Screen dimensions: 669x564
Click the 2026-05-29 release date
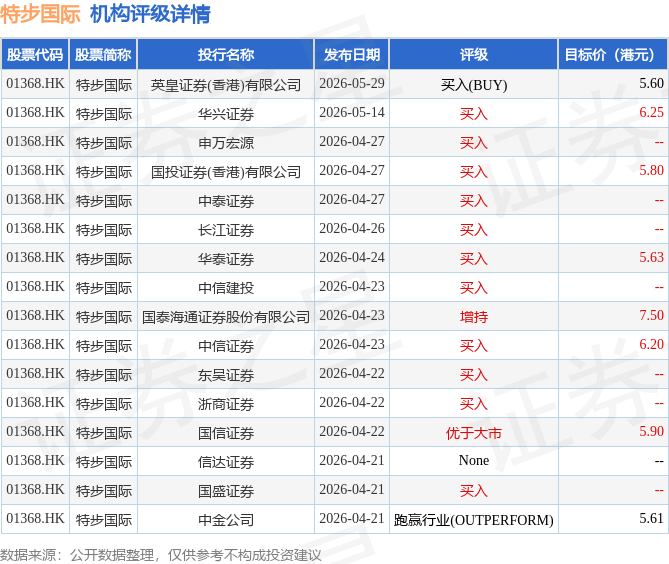point(352,83)
